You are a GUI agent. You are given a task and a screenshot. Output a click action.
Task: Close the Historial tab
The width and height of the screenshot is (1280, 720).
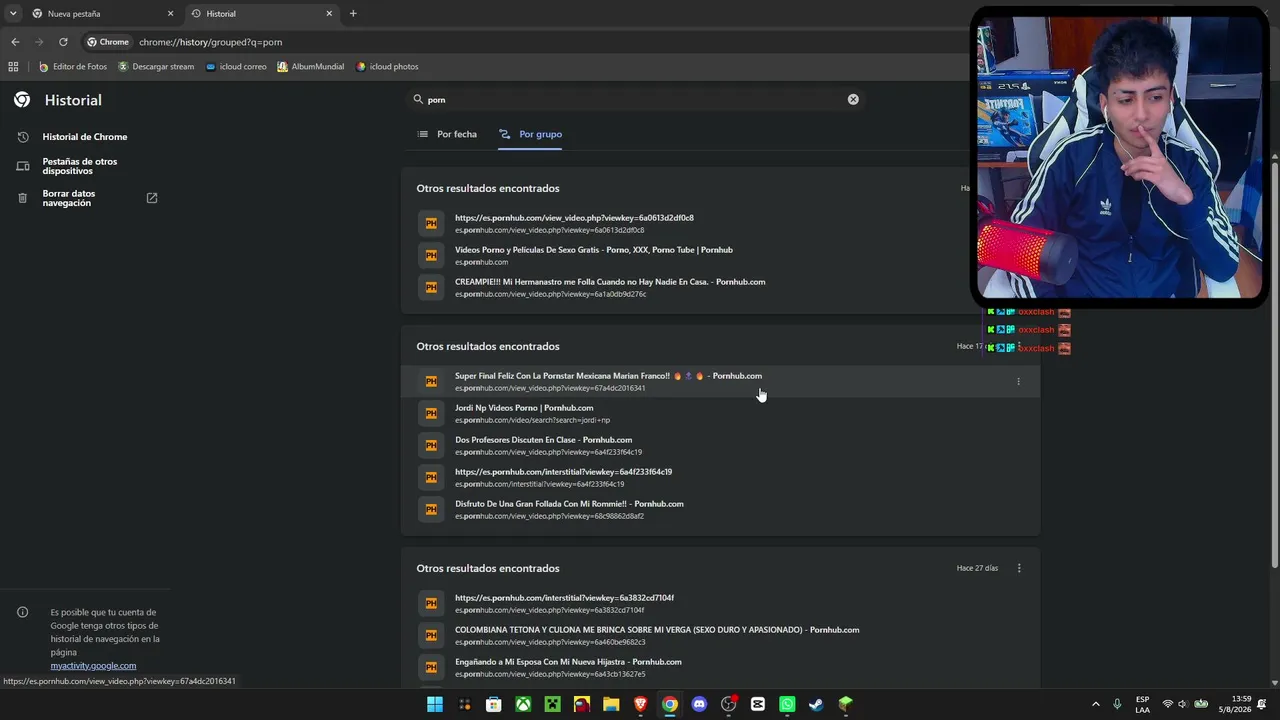[x=329, y=14]
